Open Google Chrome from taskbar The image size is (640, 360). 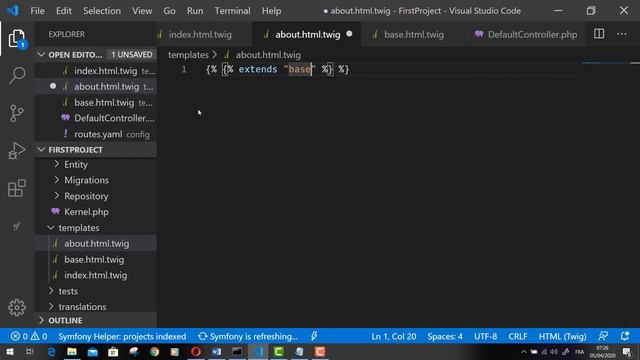(154, 351)
